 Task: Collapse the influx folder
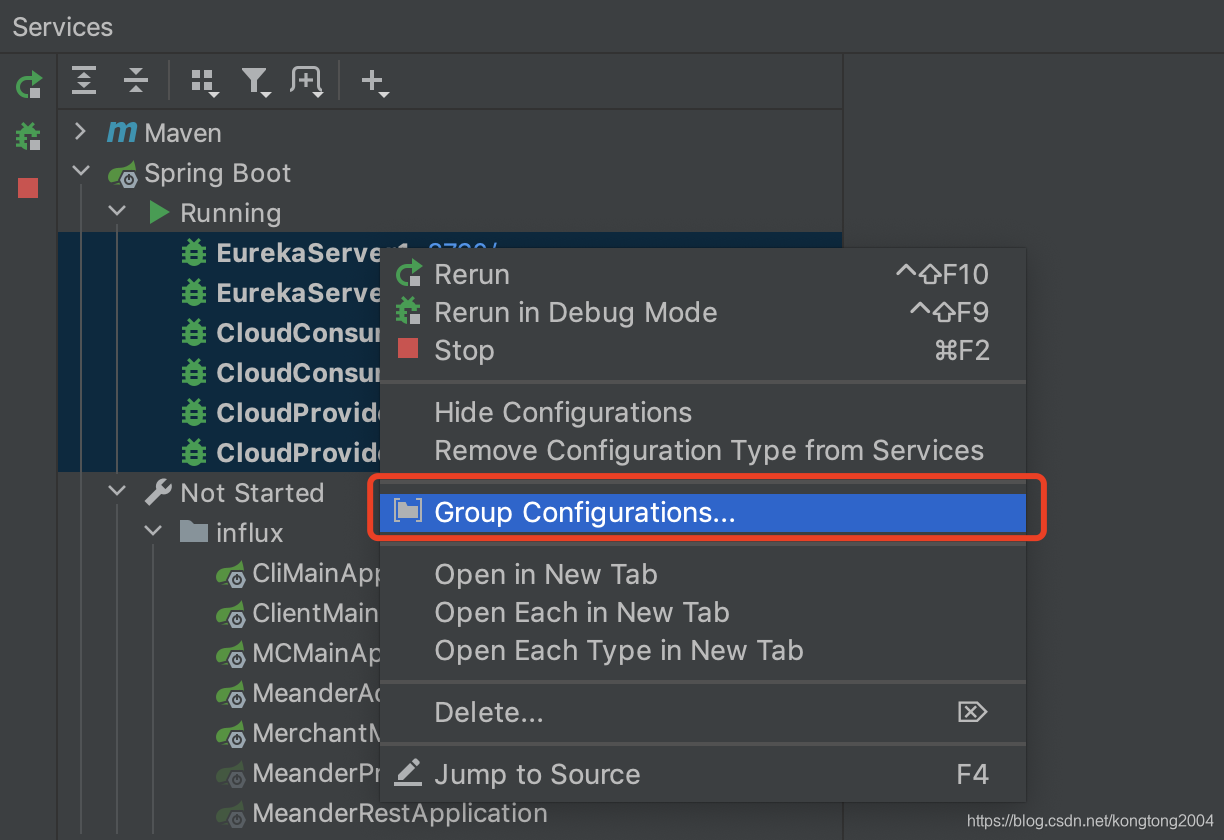coord(153,532)
